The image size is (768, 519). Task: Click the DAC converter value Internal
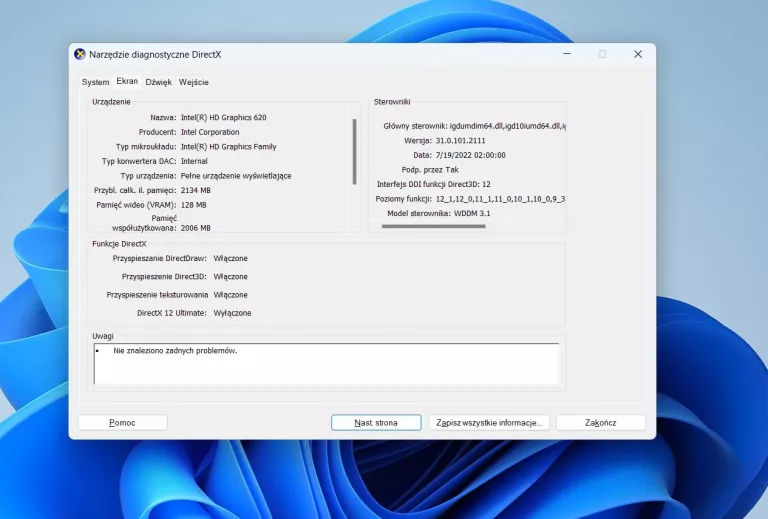pos(194,161)
